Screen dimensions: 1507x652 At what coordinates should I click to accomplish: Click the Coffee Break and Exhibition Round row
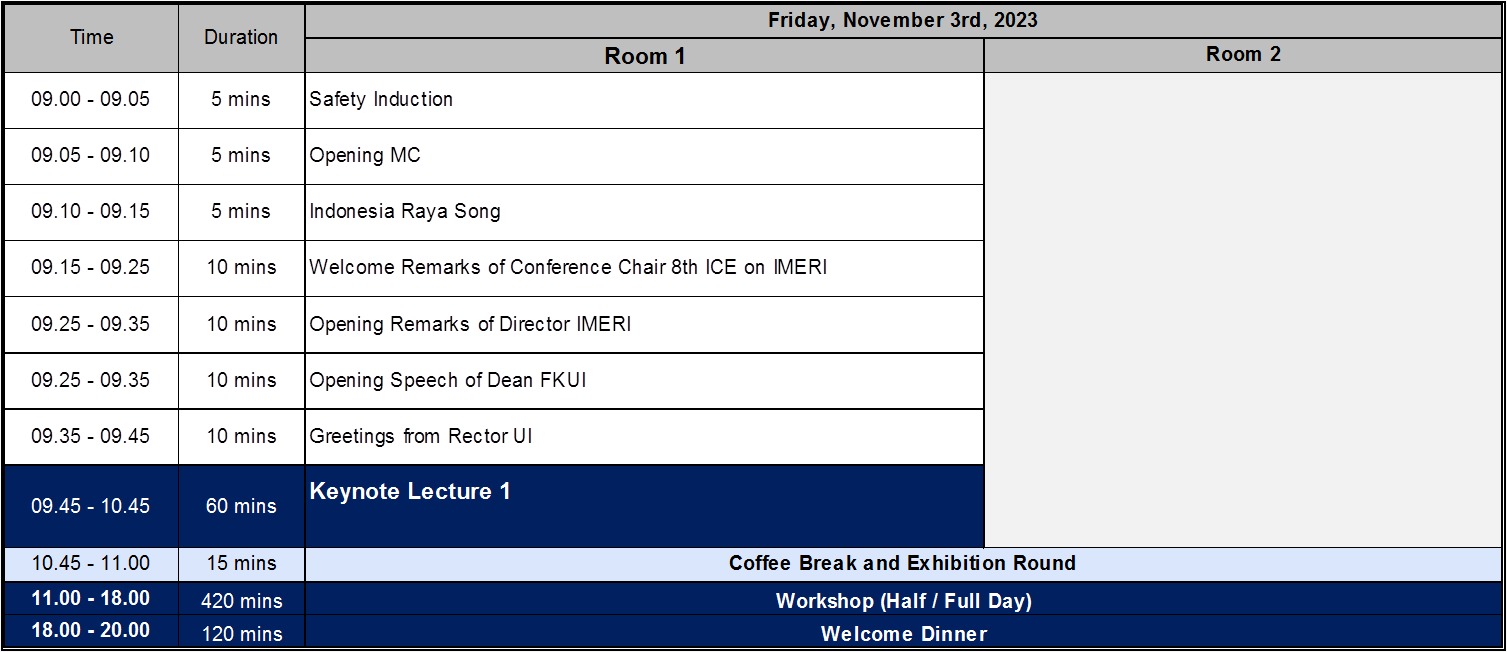pos(902,564)
